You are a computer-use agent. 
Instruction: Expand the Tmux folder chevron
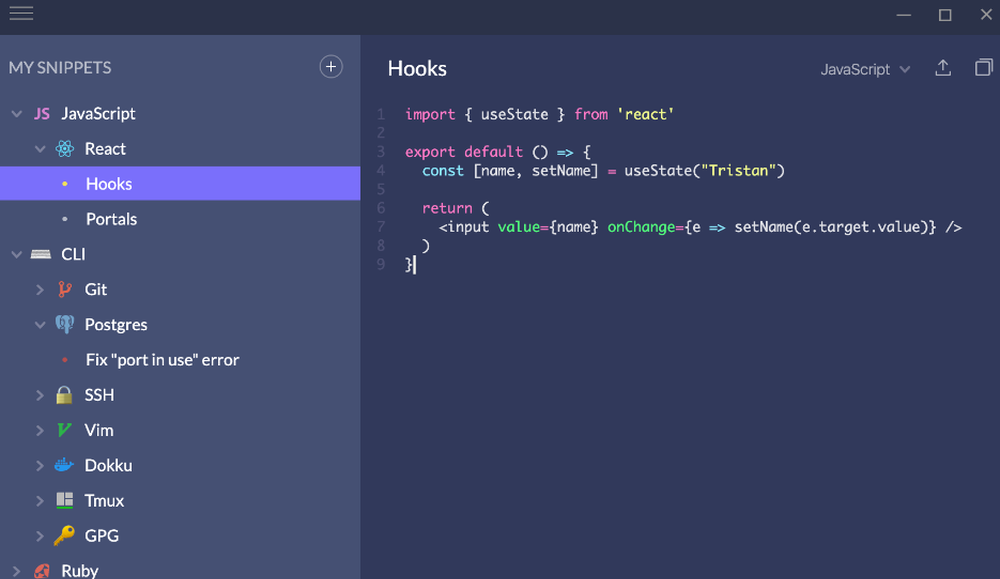40,501
